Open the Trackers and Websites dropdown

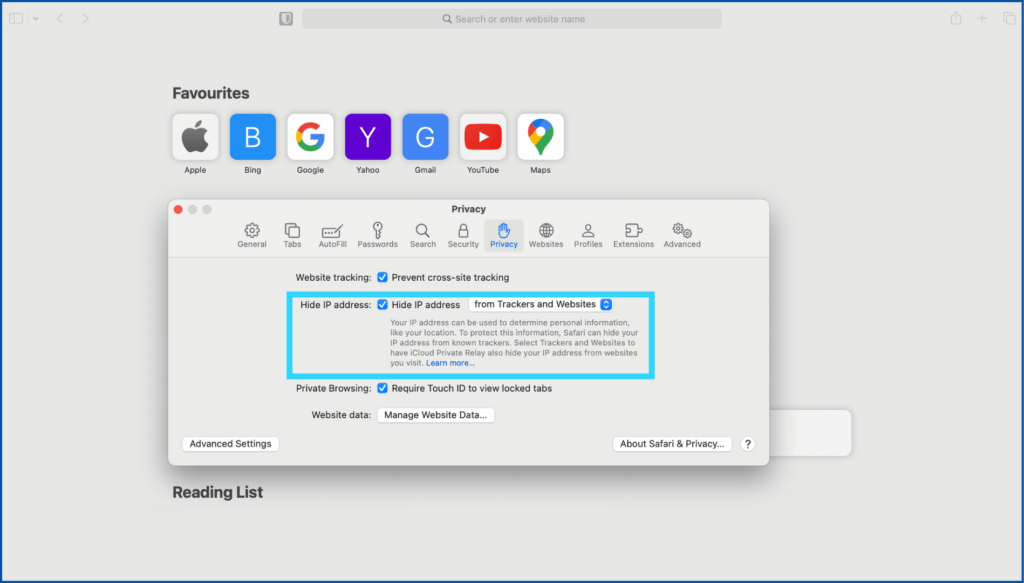(x=541, y=305)
